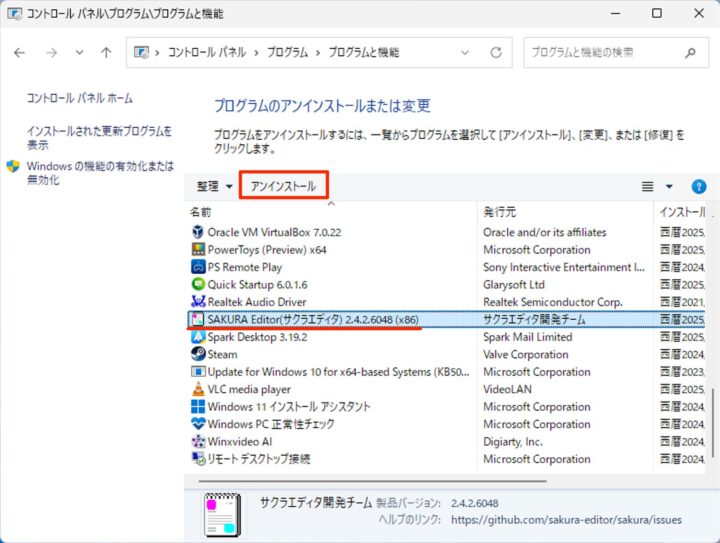Go back with the left arrow

pyautogui.click(x=19, y=53)
